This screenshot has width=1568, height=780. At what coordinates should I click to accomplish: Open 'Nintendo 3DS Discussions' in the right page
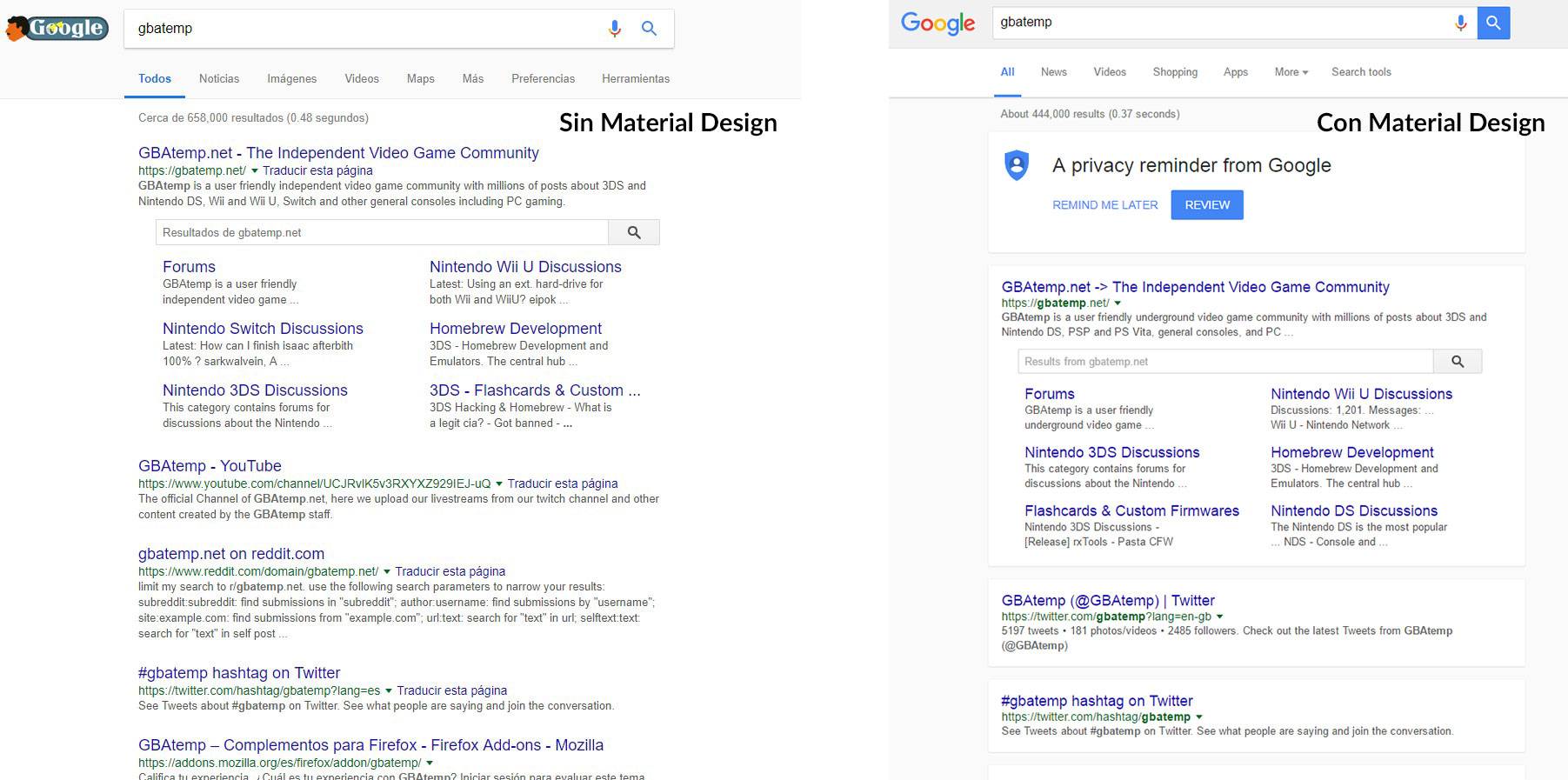coord(1111,453)
